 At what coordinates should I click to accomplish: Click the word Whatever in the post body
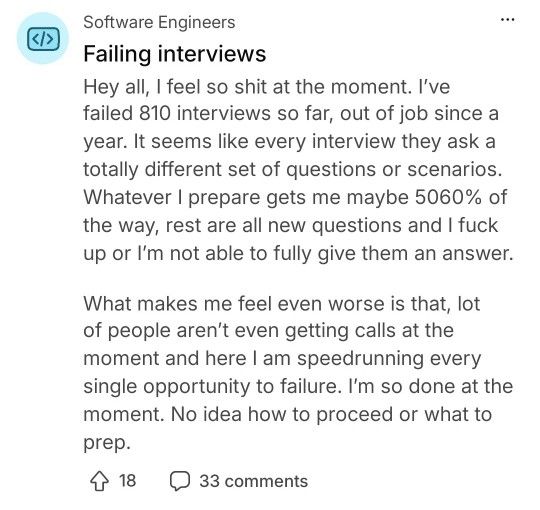point(127,197)
